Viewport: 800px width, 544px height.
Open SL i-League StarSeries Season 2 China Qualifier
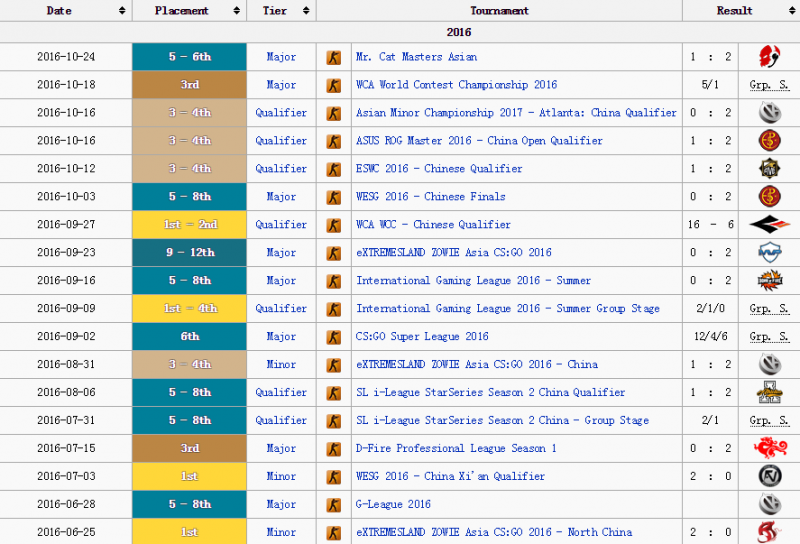pos(490,392)
